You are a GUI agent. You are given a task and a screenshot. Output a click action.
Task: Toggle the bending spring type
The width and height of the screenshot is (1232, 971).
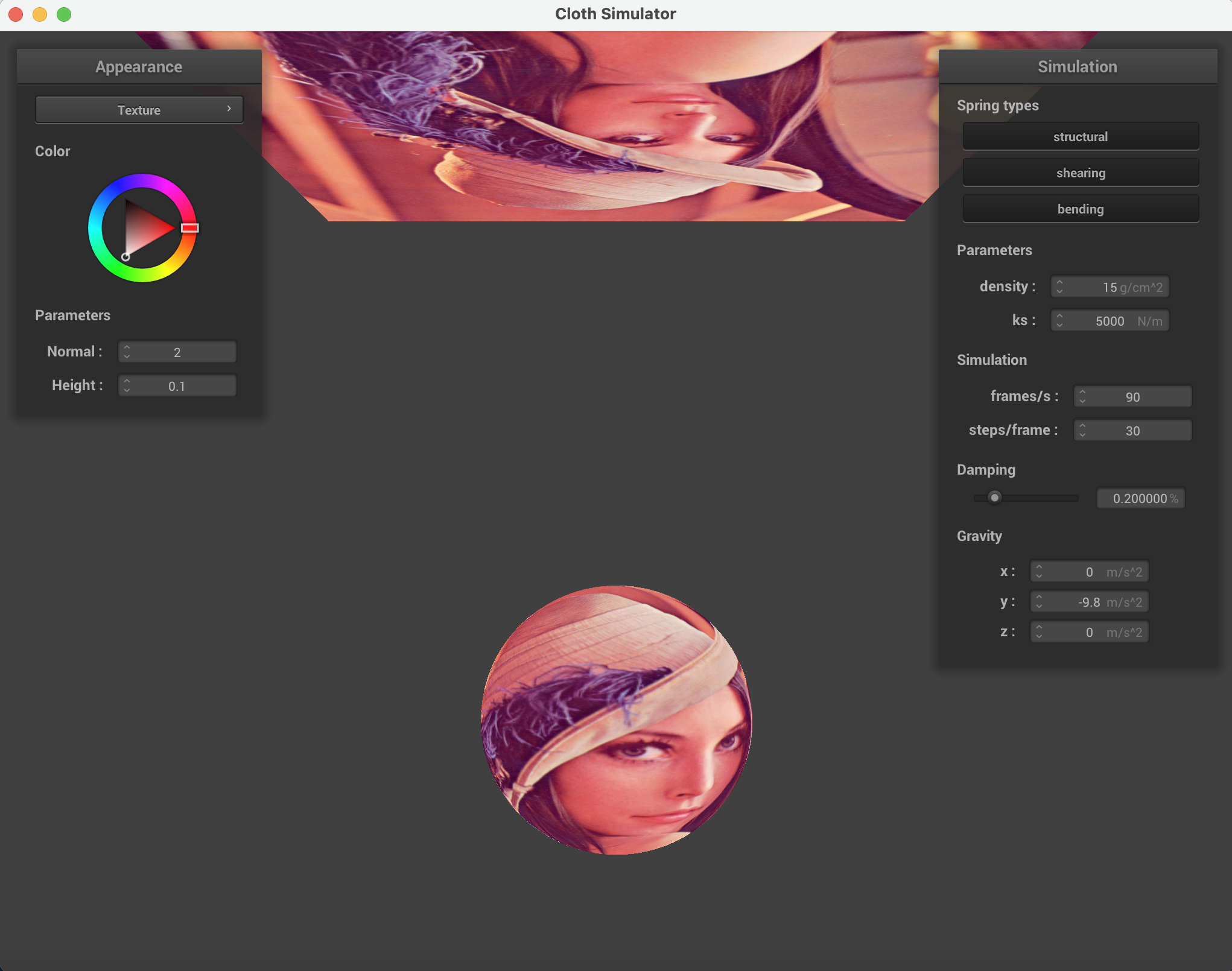pyautogui.click(x=1080, y=209)
